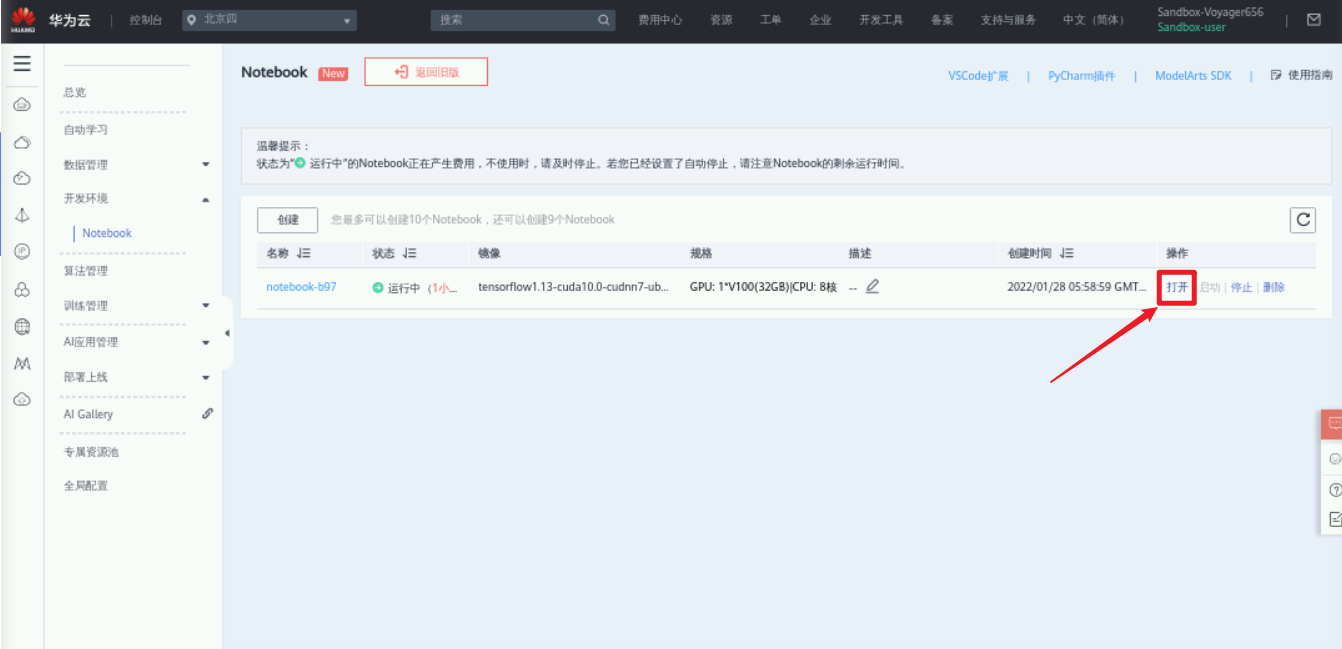Open the survey edit icon on right edge
The height and width of the screenshot is (649, 1342).
click(x=1335, y=519)
